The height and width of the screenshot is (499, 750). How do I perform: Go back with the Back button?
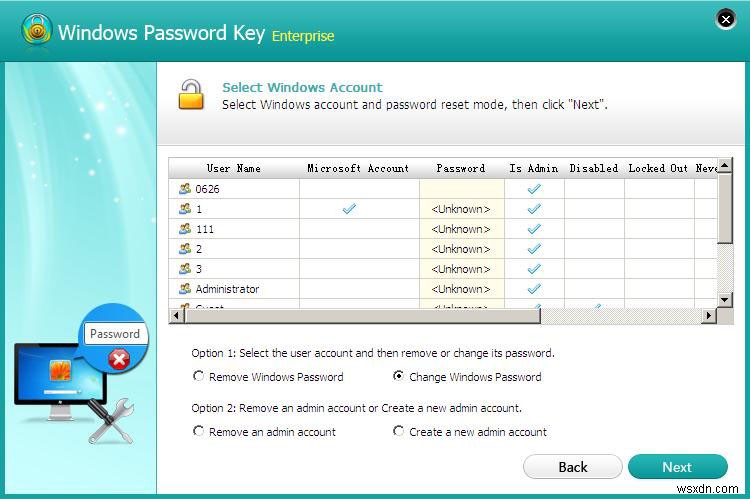tap(572, 467)
